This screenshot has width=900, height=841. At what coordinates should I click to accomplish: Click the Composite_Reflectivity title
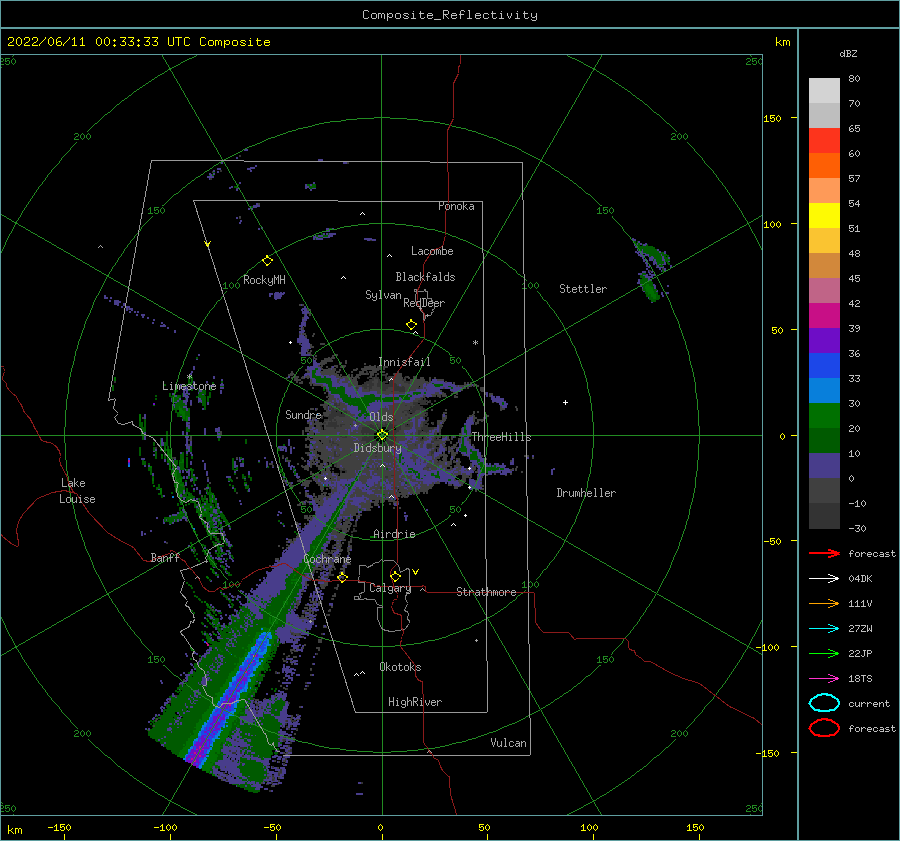click(450, 15)
